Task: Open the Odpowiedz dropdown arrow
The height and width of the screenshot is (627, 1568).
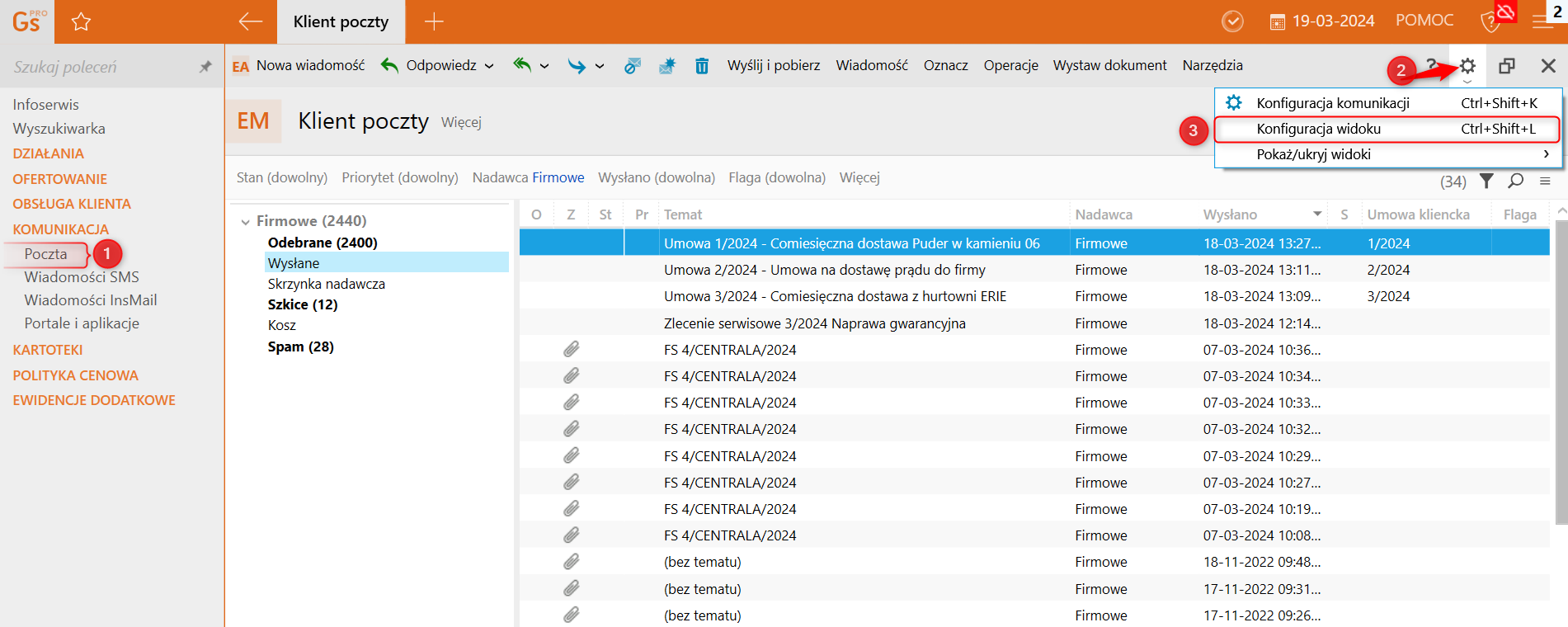Action: [489, 66]
